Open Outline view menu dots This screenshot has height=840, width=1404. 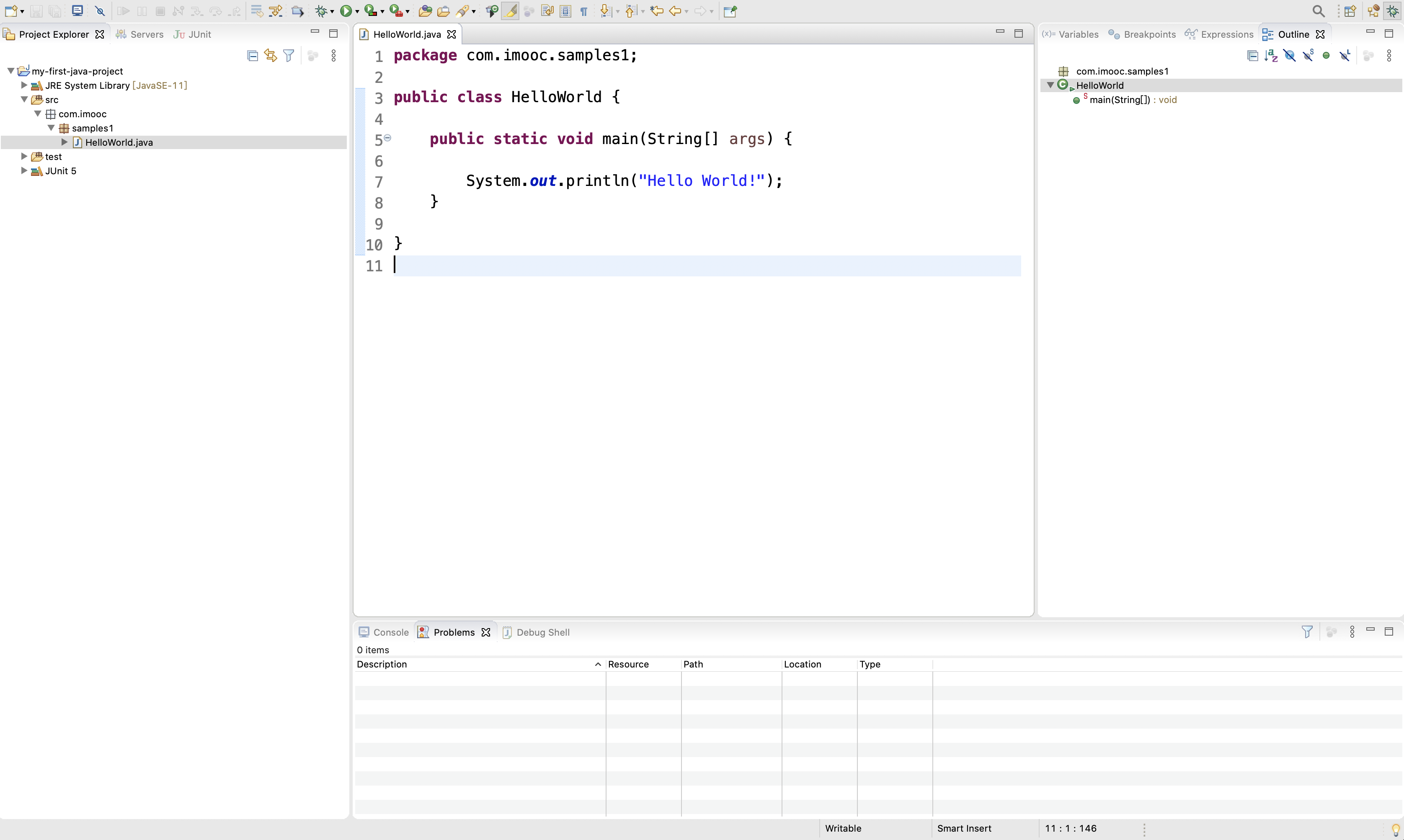(x=1389, y=55)
